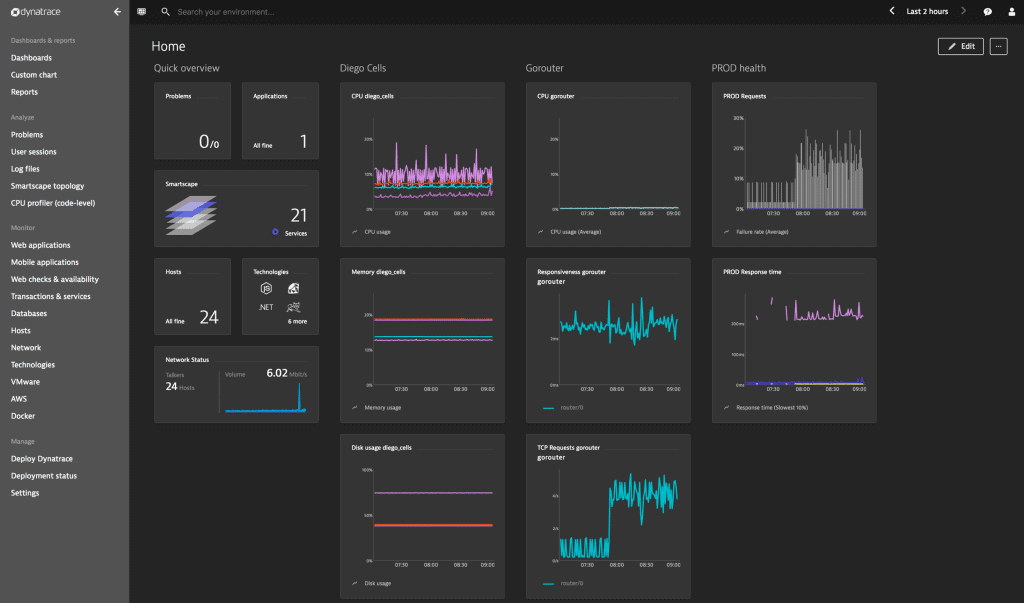Click the '21' services count

[x=298, y=215]
